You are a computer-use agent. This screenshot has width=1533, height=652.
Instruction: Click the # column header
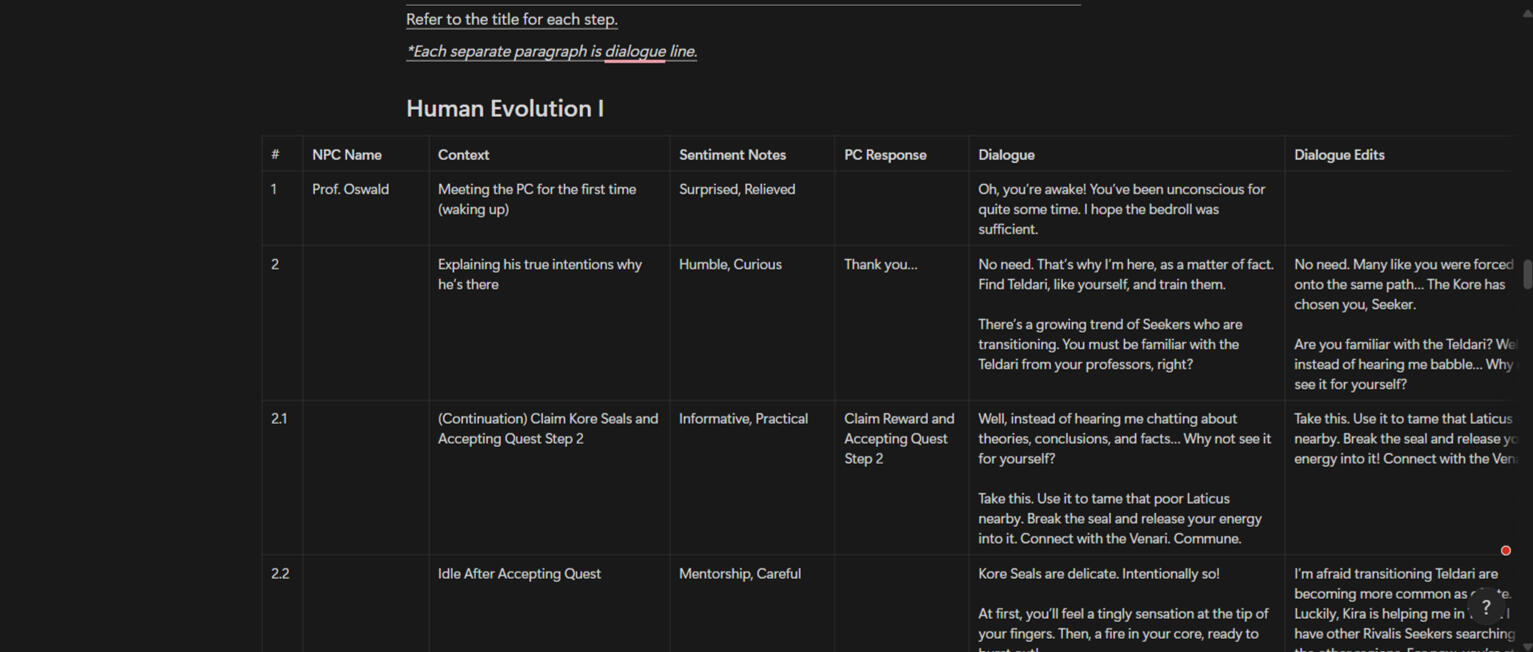coord(275,155)
